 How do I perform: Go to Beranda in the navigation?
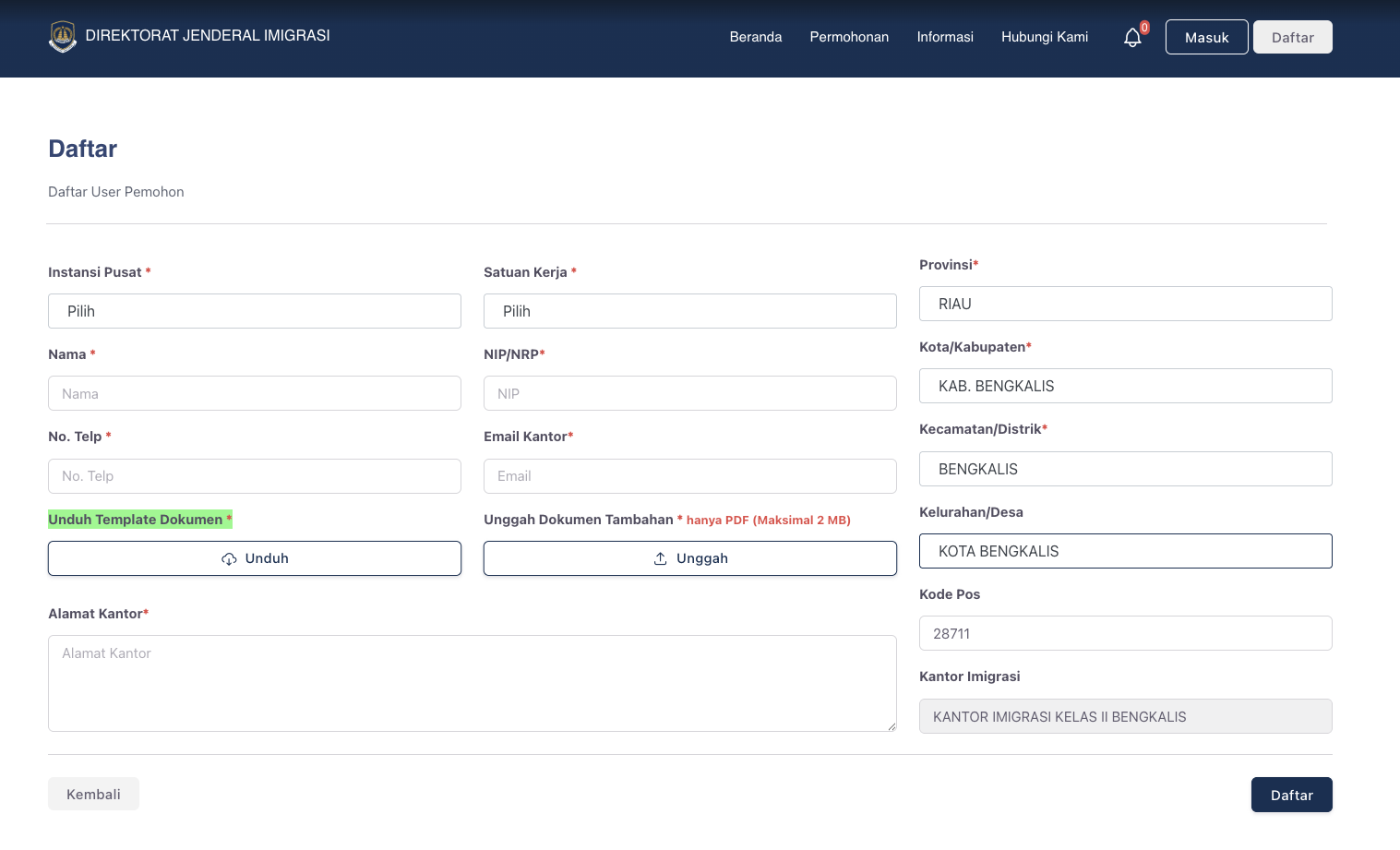click(x=755, y=37)
